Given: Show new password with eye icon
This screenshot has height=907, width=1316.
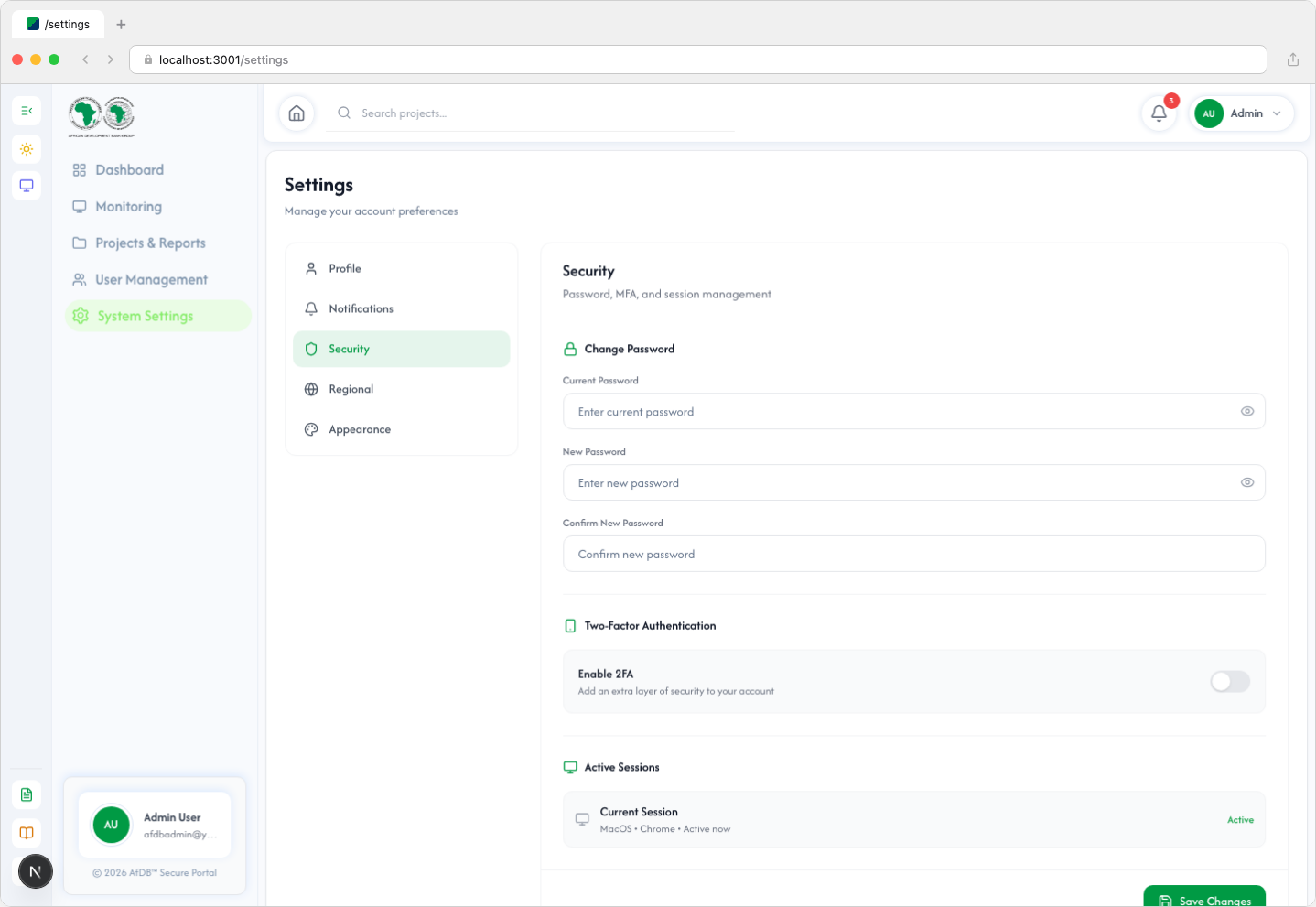Looking at the screenshot, I should coord(1247,482).
